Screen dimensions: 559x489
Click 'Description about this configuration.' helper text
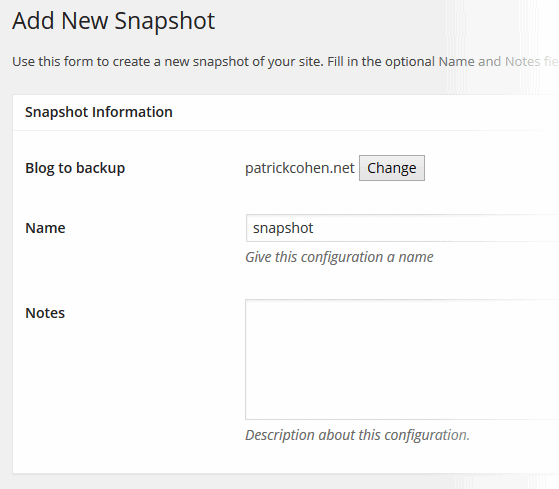point(357,435)
